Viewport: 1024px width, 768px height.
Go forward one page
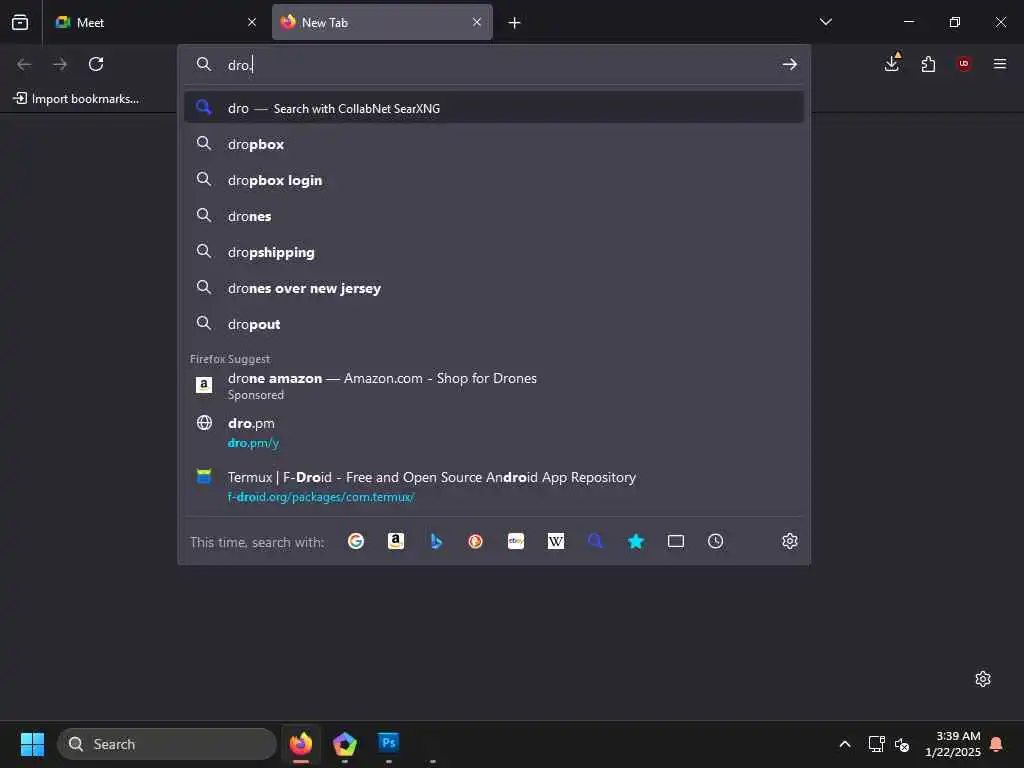[x=60, y=64]
